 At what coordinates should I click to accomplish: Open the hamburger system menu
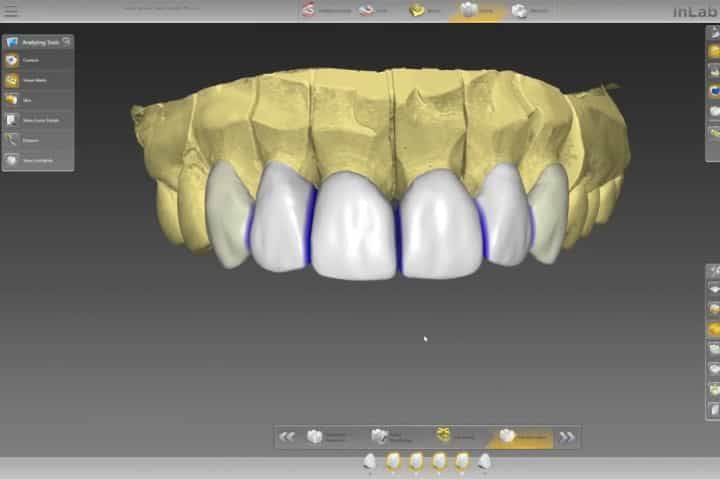click(12, 11)
